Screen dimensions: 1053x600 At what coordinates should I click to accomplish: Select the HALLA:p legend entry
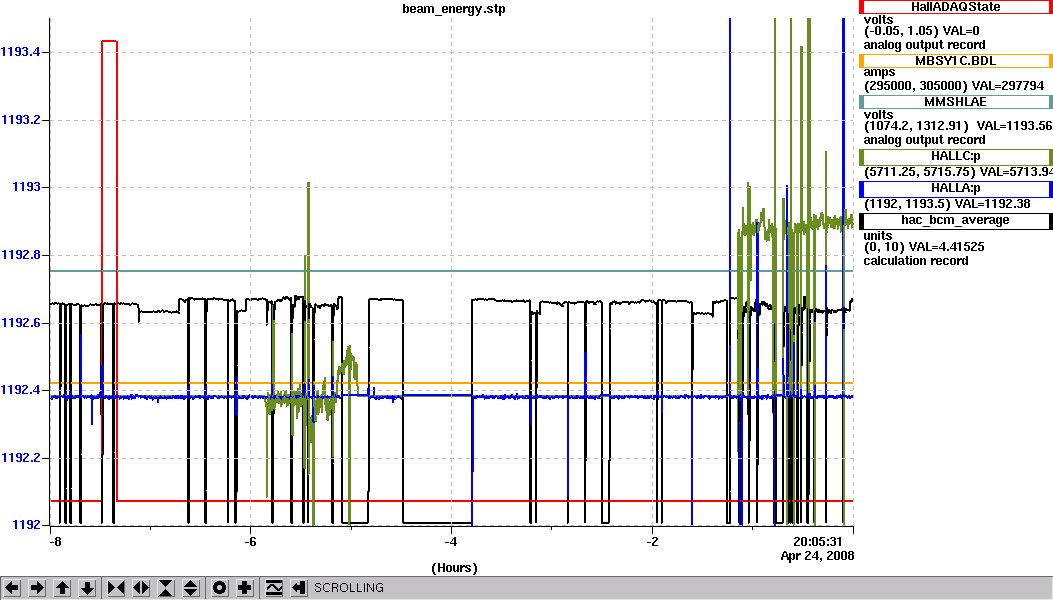point(956,188)
